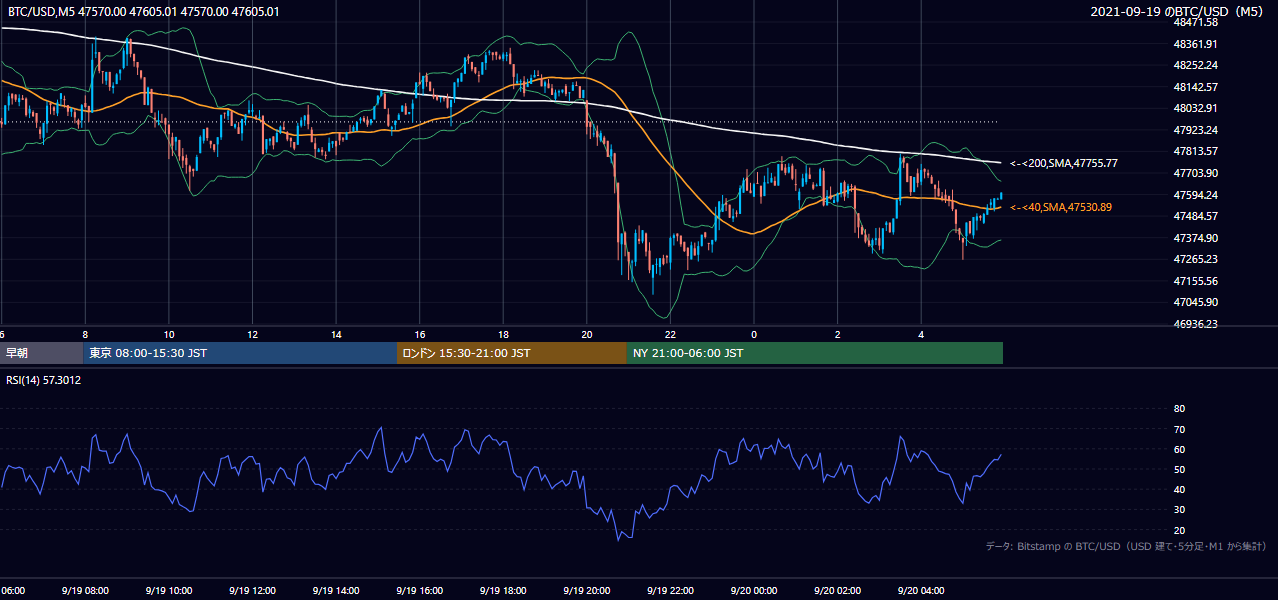This screenshot has height=600, width=1278.
Task: Click hour tick 18 under price chart
Action: [x=503, y=334]
